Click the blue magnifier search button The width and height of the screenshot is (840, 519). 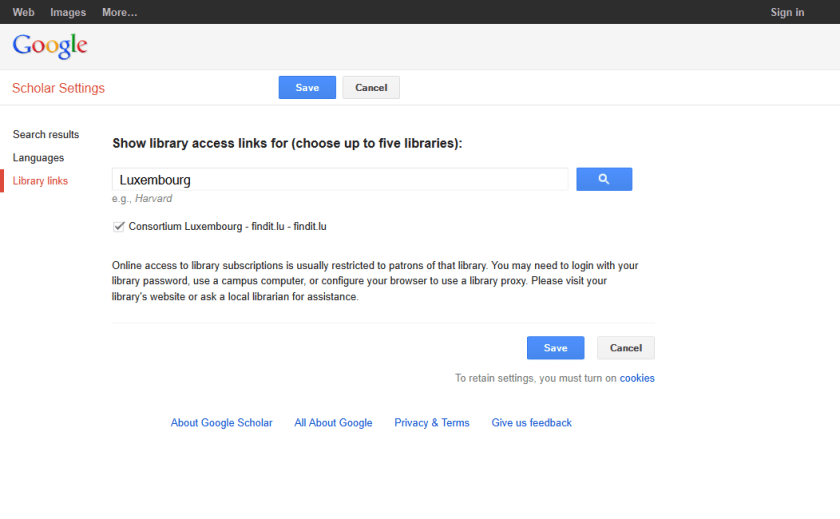point(604,179)
